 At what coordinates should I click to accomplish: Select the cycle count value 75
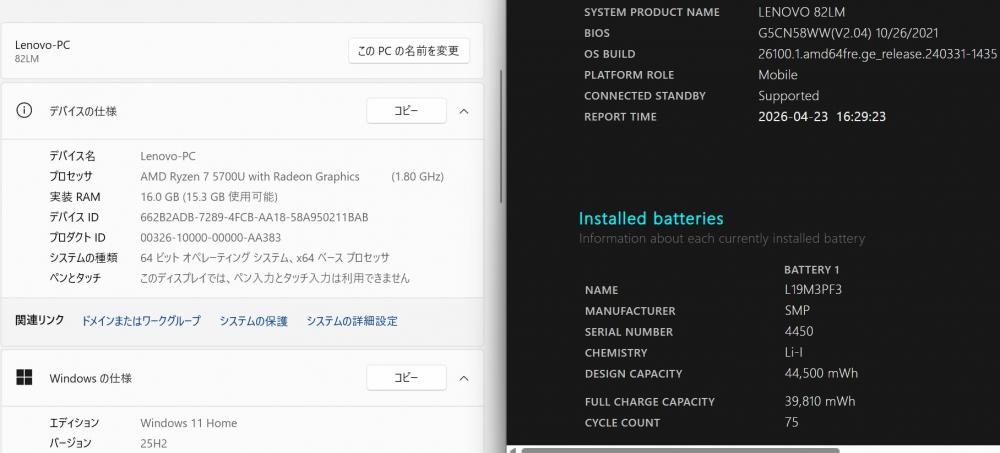pos(791,422)
